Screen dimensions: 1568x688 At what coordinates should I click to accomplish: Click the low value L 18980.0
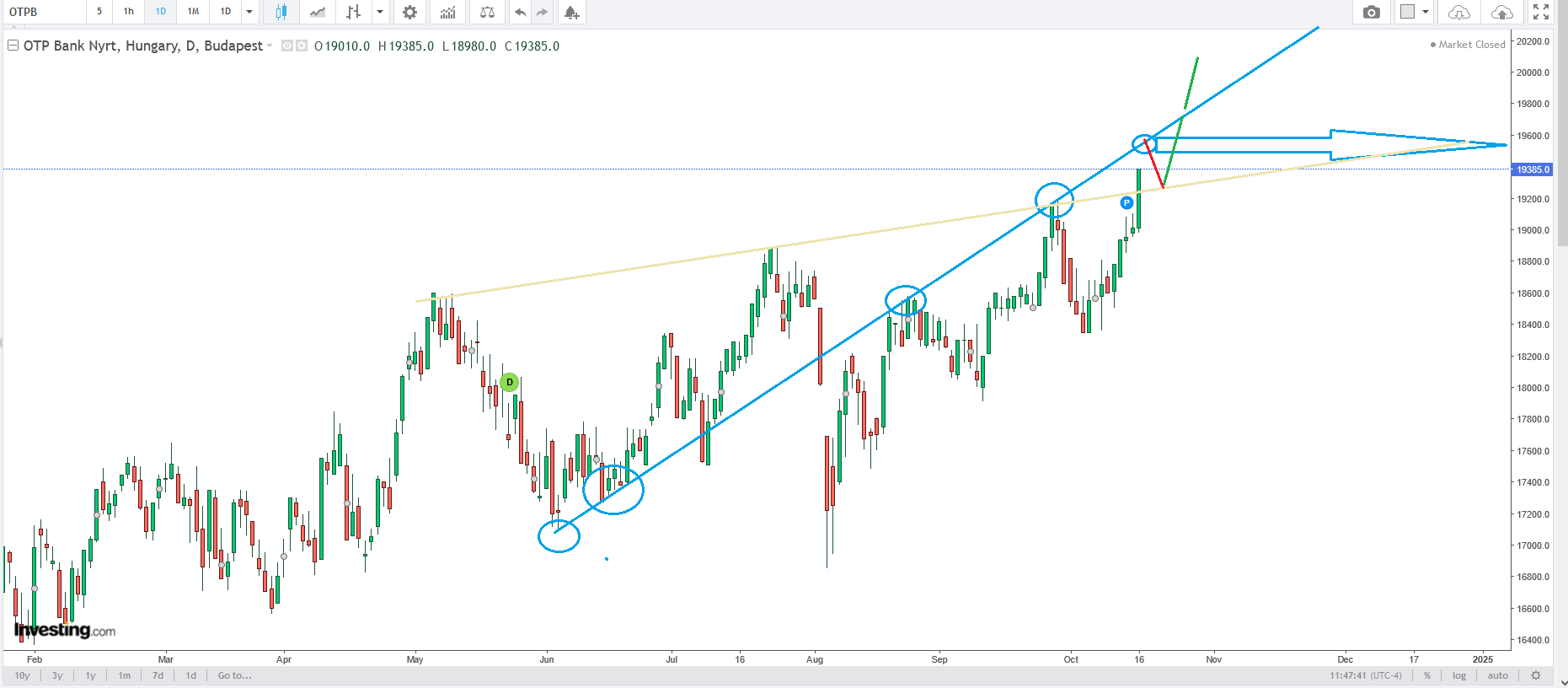469,46
